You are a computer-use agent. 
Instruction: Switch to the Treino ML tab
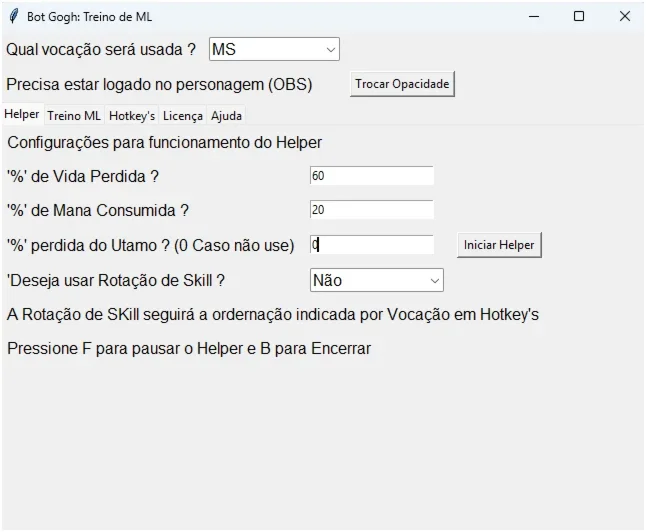point(74,116)
